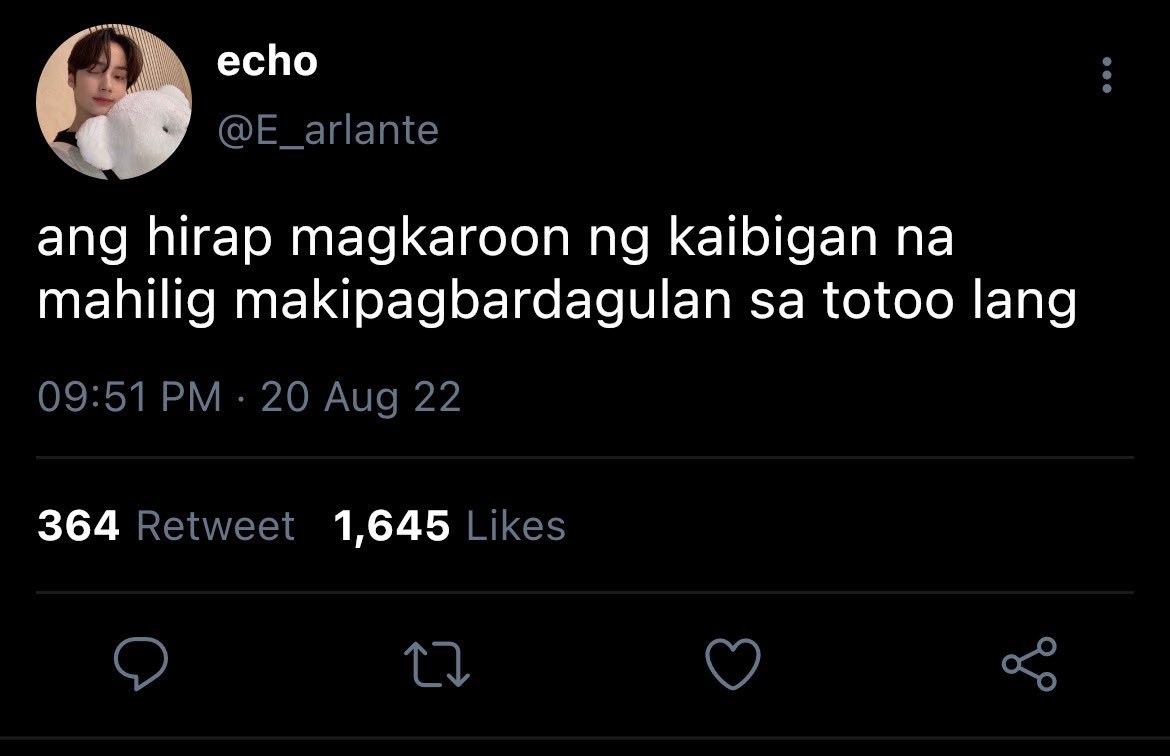
Task: Click the 20 Aug 22 date
Action: coord(360,396)
